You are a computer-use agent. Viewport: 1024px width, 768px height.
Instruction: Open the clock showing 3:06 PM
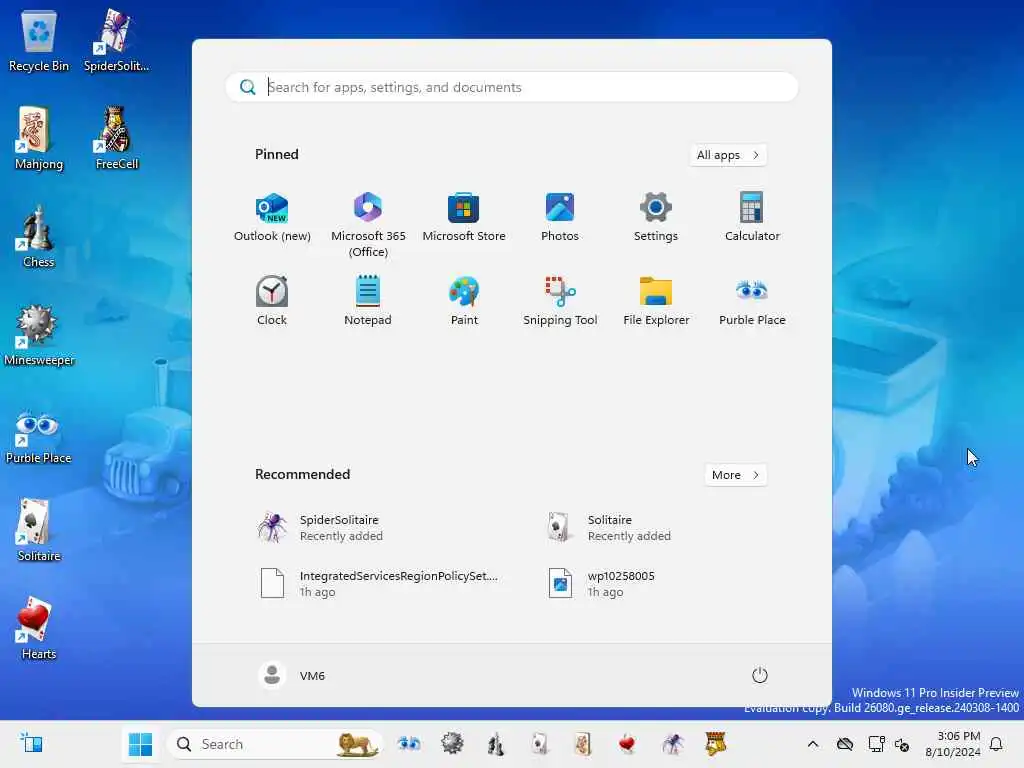click(x=952, y=744)
